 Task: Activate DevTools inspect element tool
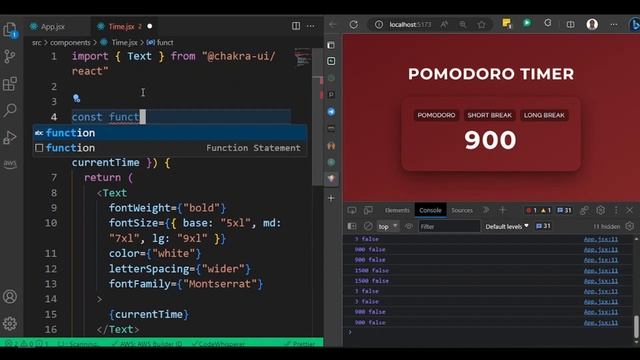[352, 210]
